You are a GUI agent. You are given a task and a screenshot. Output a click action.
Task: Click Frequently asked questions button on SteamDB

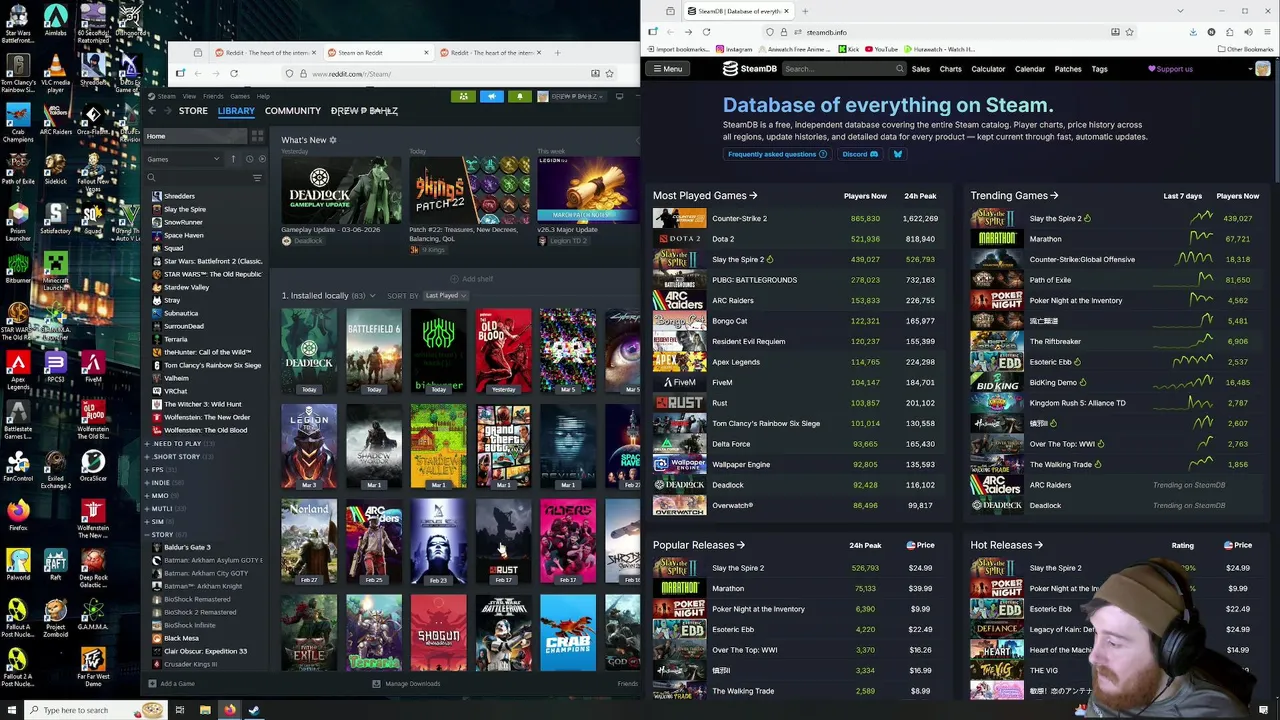coord(777,154)
